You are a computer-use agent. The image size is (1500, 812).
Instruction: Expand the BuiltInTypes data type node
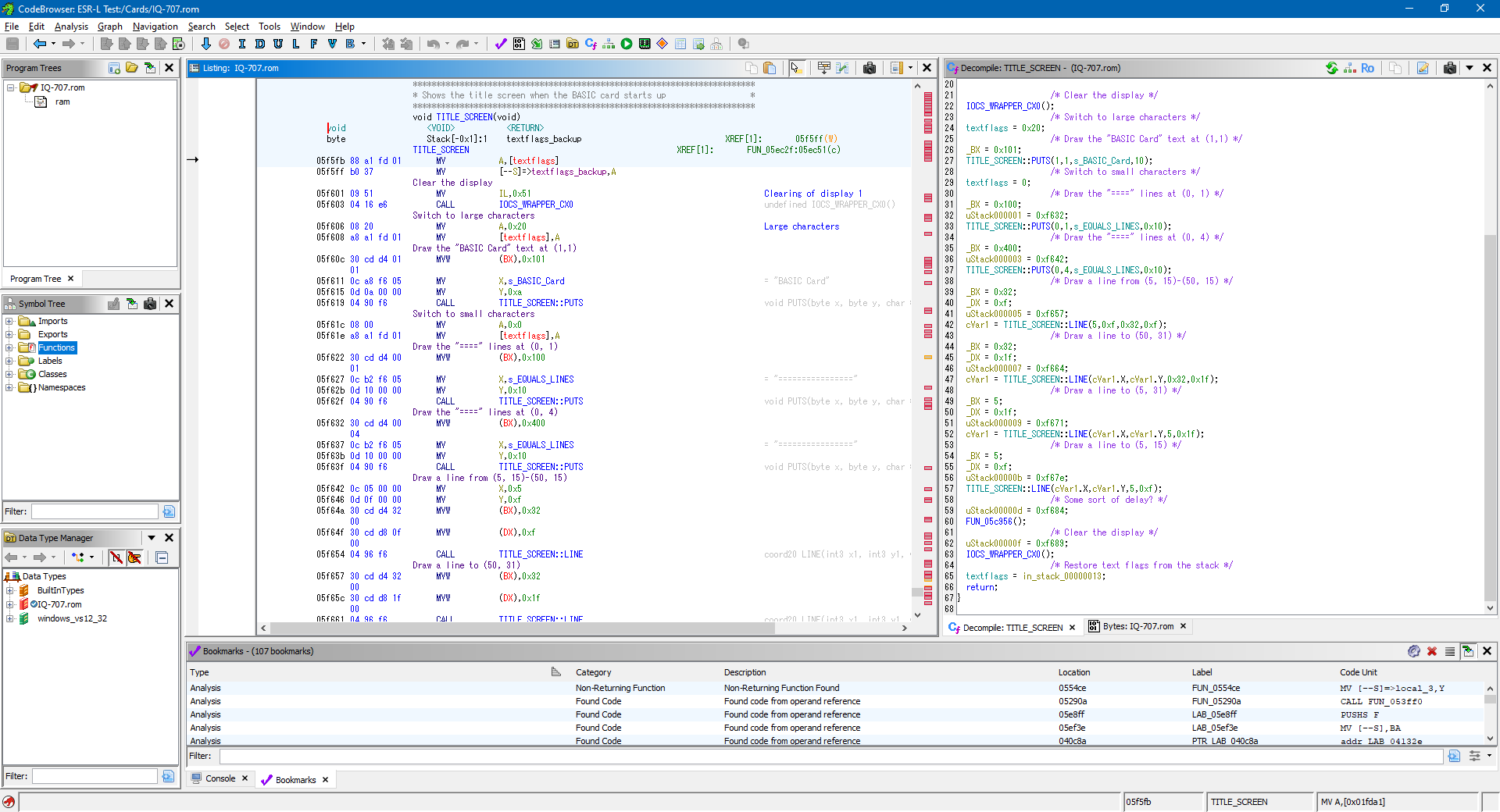tap(10, 590)
